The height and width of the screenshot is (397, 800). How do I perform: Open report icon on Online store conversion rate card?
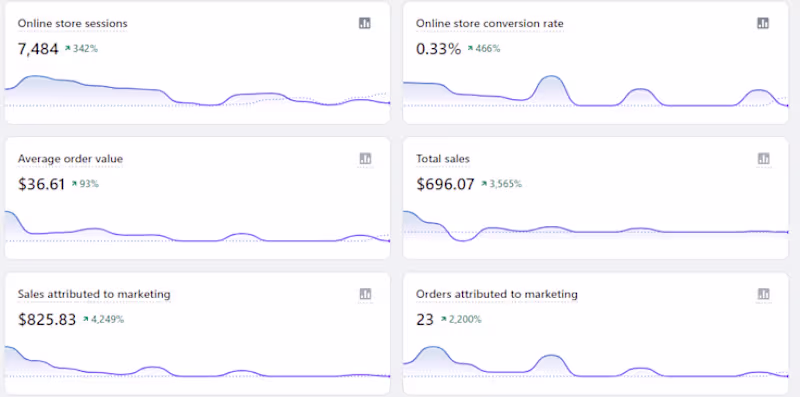(x=763, y=23)
